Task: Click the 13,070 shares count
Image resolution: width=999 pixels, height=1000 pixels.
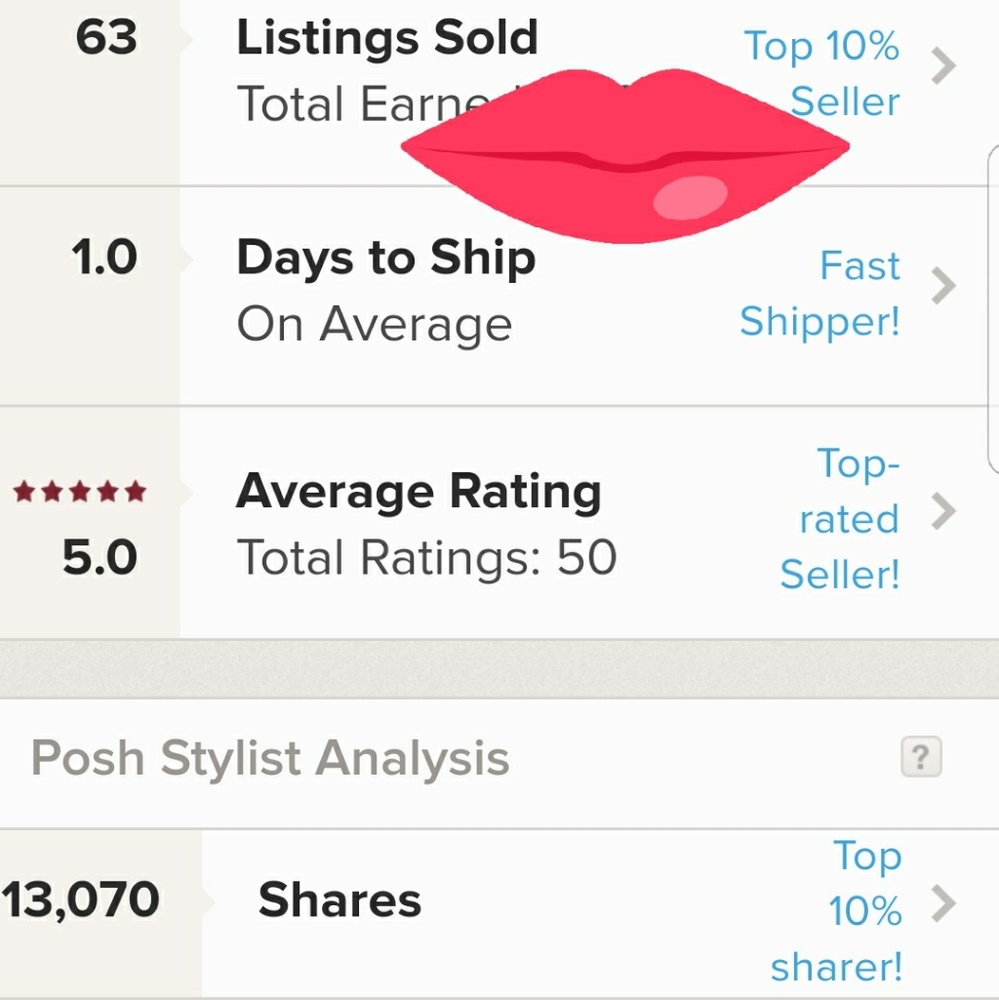Action: click(x=81, y=900)
